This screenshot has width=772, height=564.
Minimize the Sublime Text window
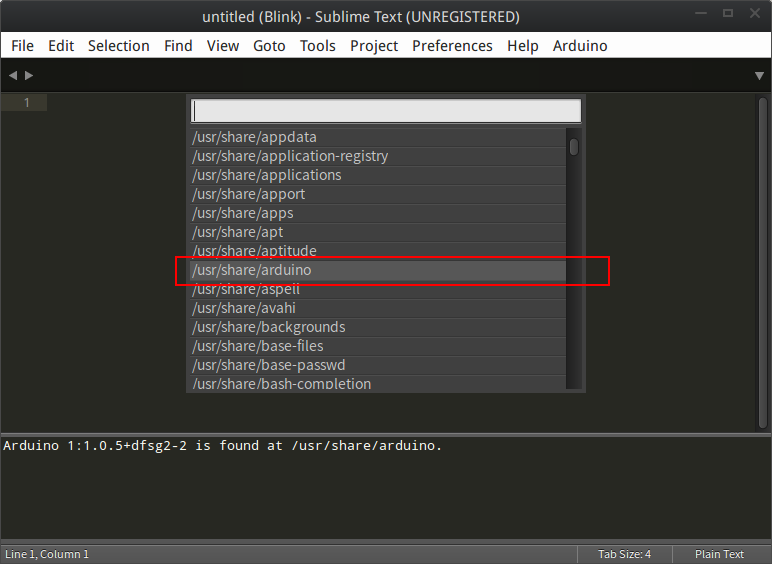click(x=701, y=13)
